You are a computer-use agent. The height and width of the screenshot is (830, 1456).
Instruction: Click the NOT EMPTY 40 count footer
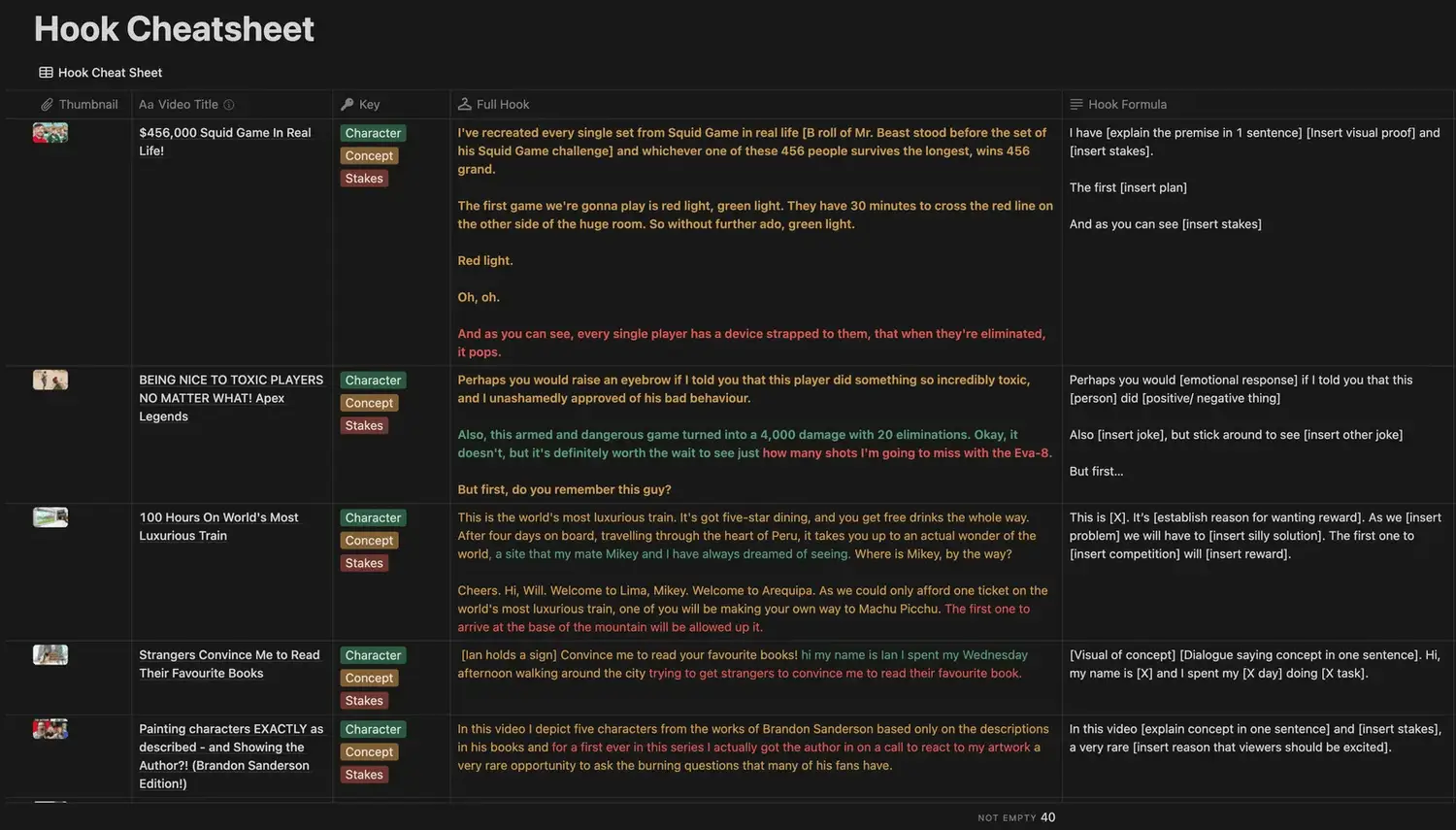click(x=1016, y=817)
